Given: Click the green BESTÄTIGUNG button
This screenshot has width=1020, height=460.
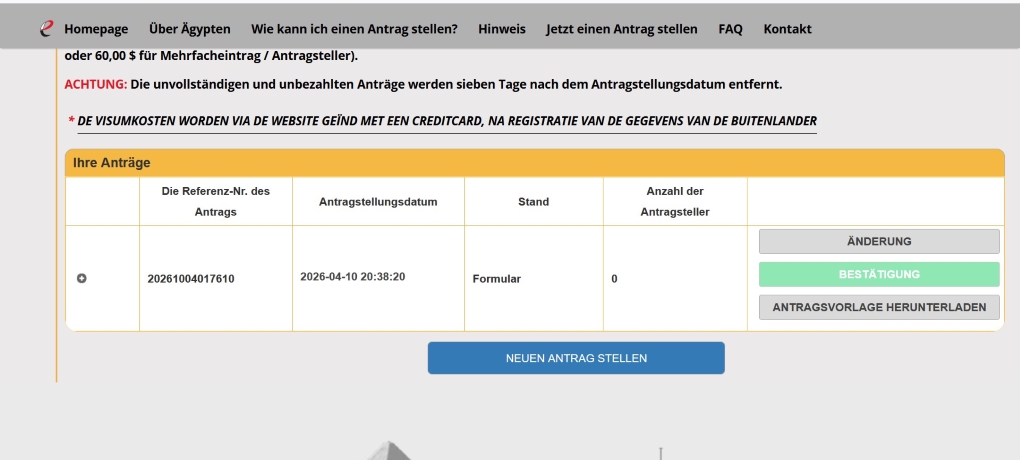Looking at the screenshot, I should (878, 274).
